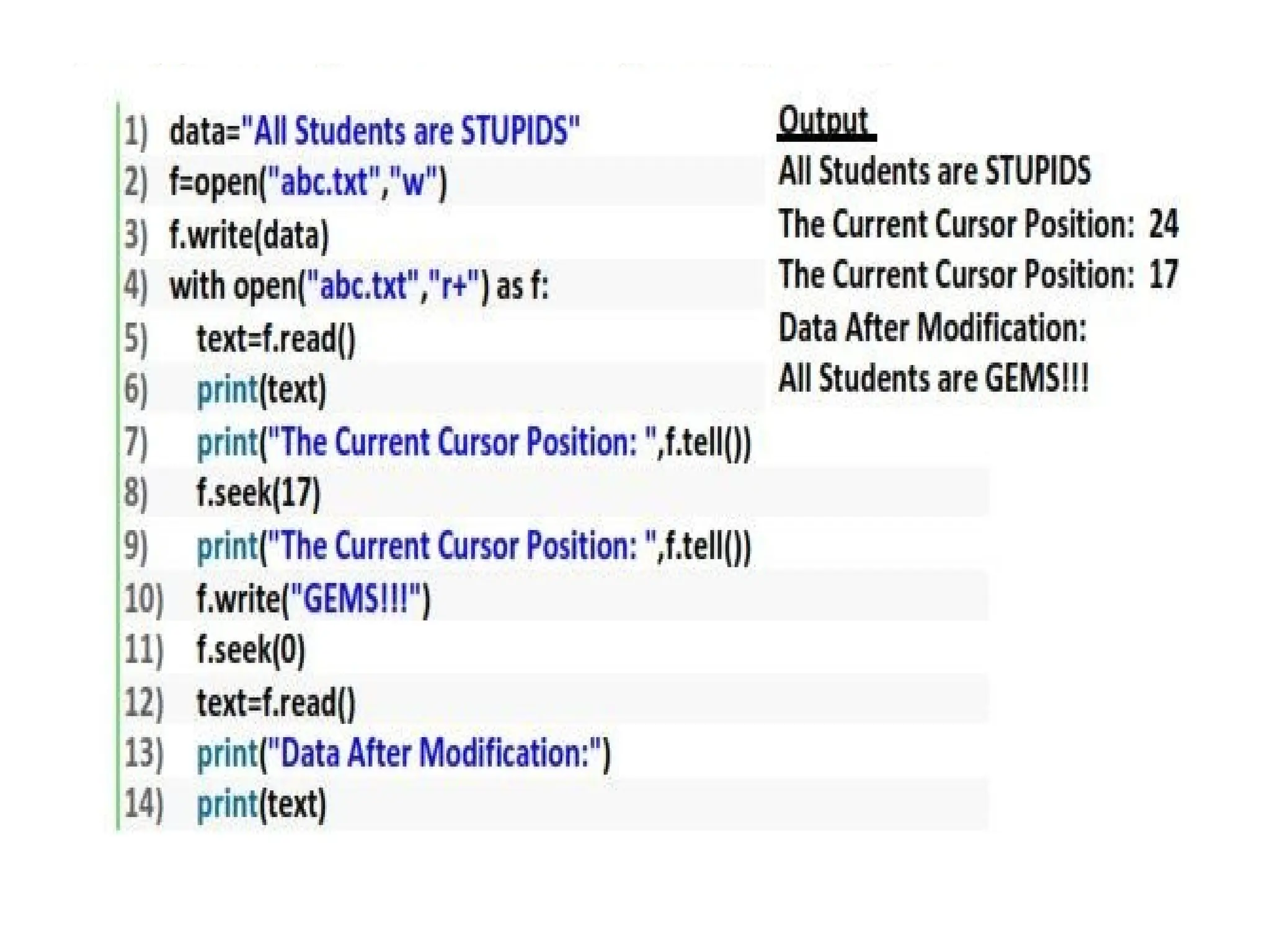
Task: Click the output line "All Students are STUPIDS"
Action: click(x=934, y=171)
